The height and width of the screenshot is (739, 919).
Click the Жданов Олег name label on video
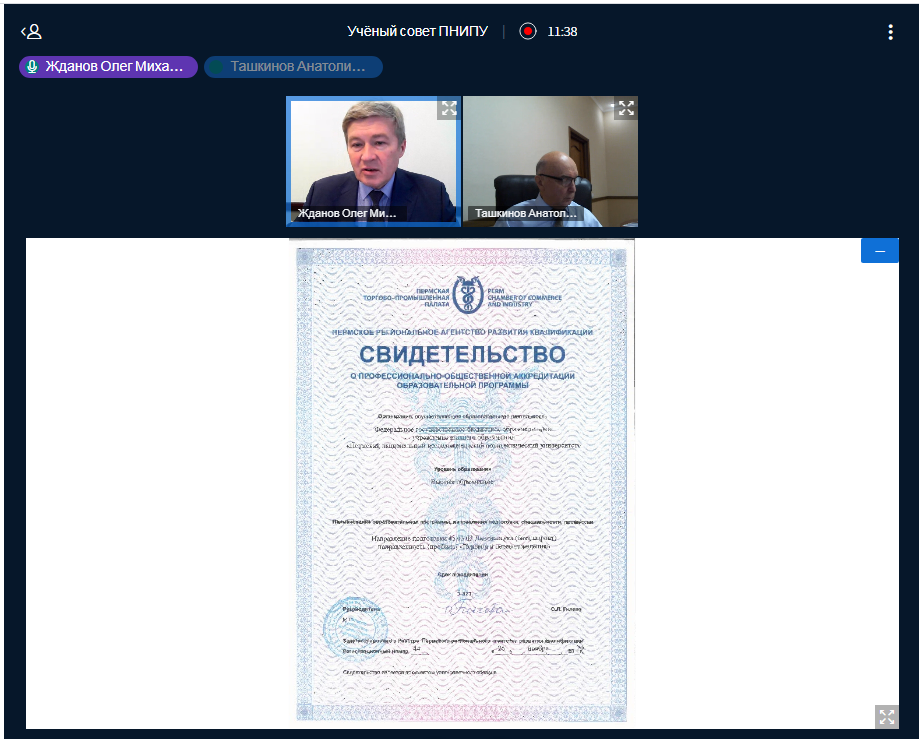click(x=347, y=213)
